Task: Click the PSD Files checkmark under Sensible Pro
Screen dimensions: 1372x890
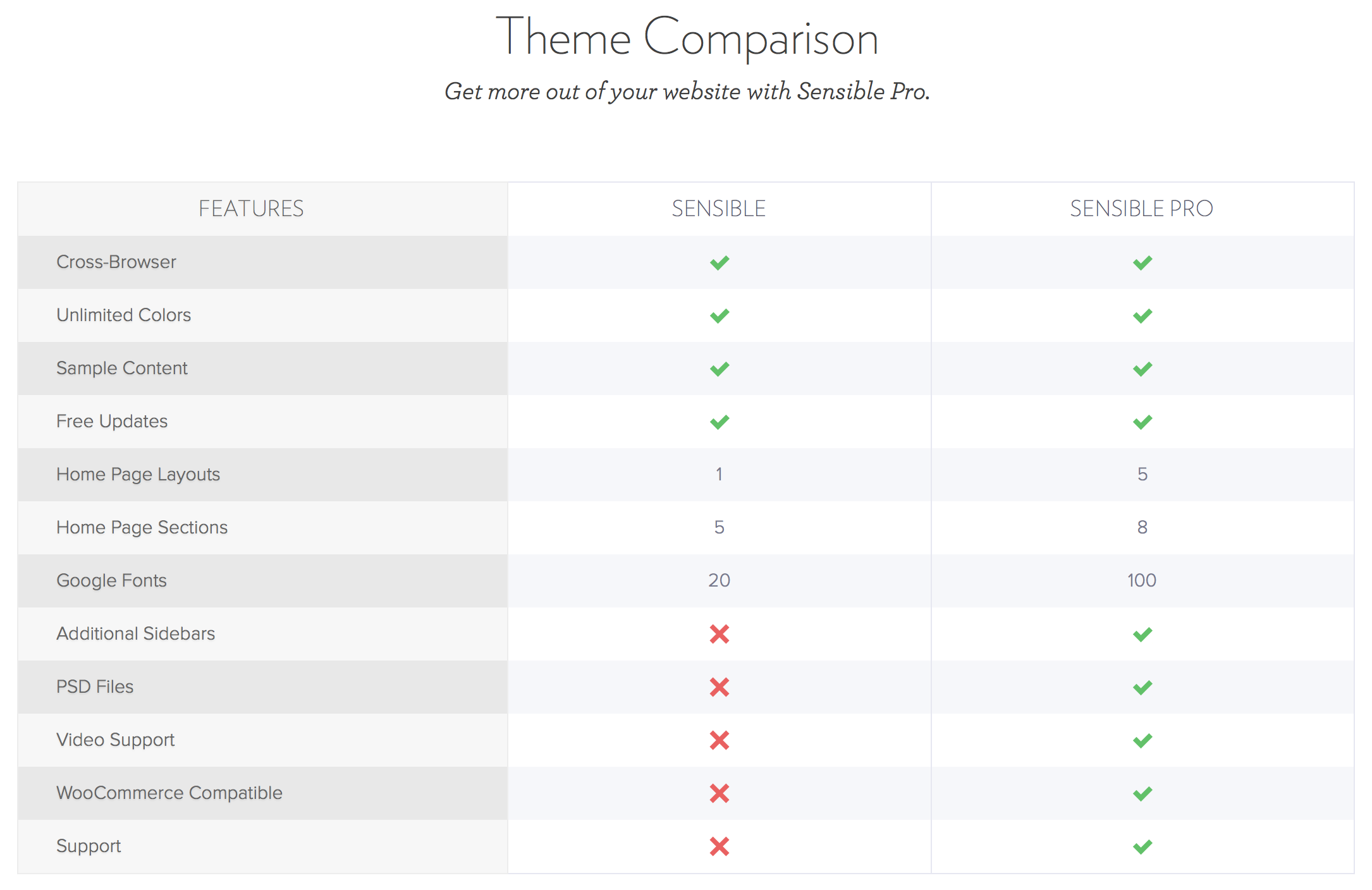Action: [1142, 688]
